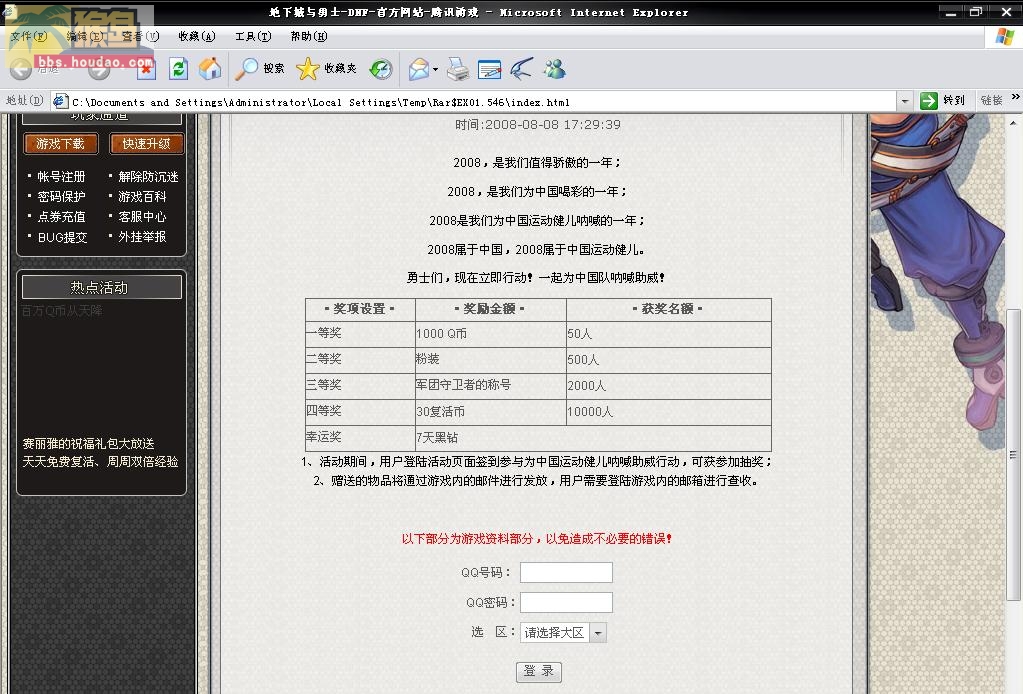1023x694 pixels.
Task: Open the 工具(T) menu
Action: click(x=253, y=37)
